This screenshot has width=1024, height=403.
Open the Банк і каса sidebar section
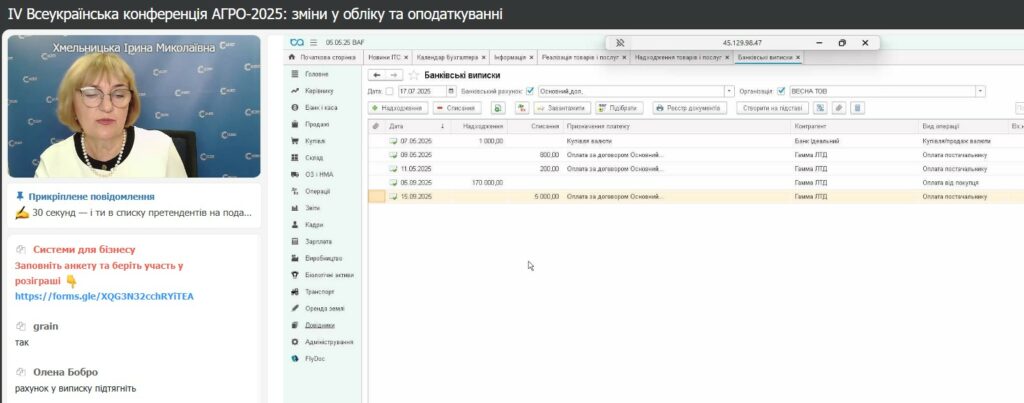click(318, 107)
